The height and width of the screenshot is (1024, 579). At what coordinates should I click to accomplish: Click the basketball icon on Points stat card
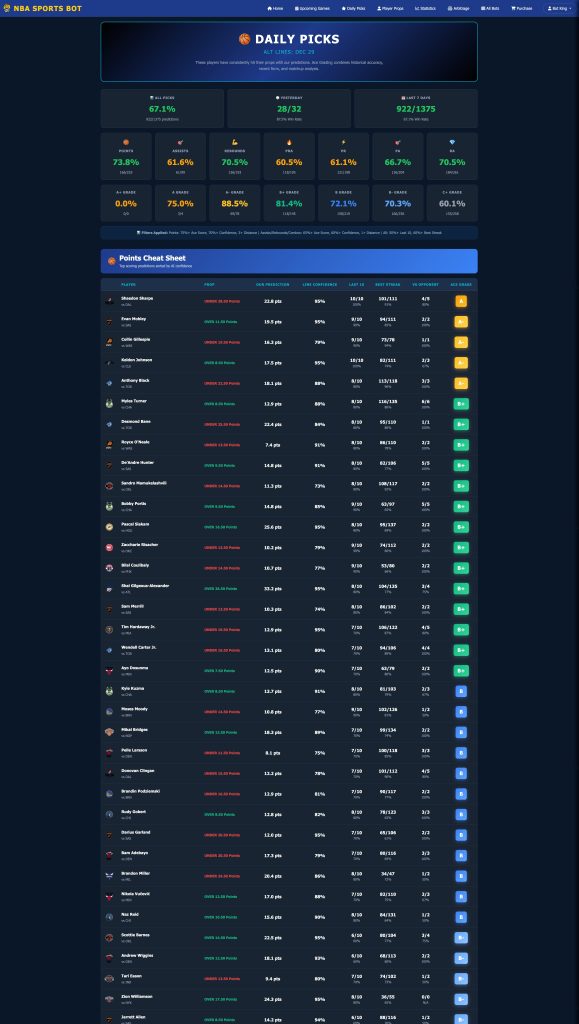coord(126,142)
